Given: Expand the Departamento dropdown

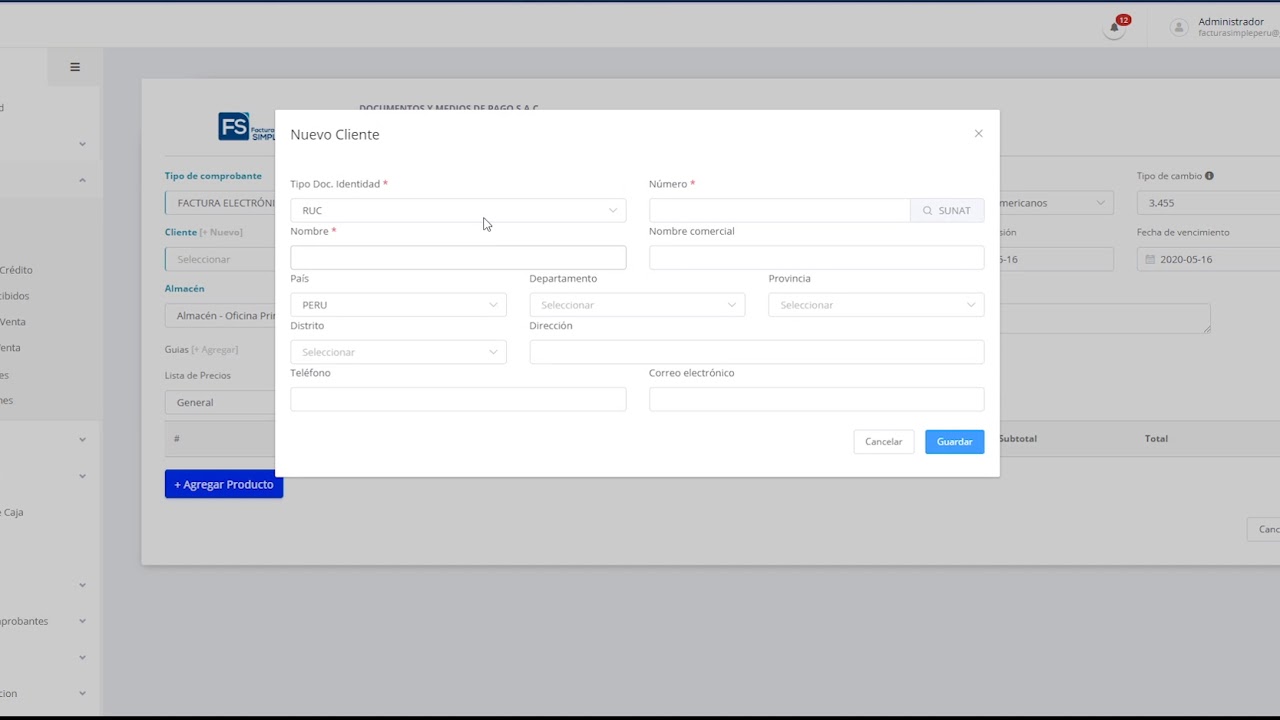Looking at the screenshot, I should (637, 305).
